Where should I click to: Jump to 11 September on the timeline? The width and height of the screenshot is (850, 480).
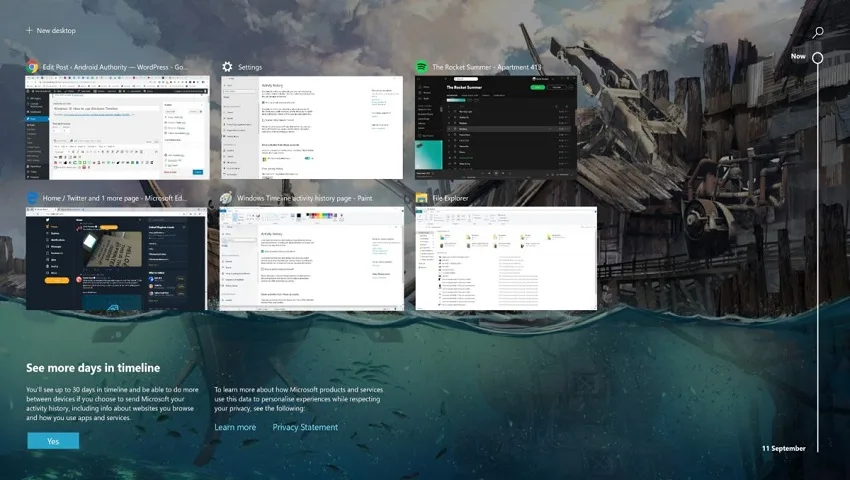tap(783, 449)
